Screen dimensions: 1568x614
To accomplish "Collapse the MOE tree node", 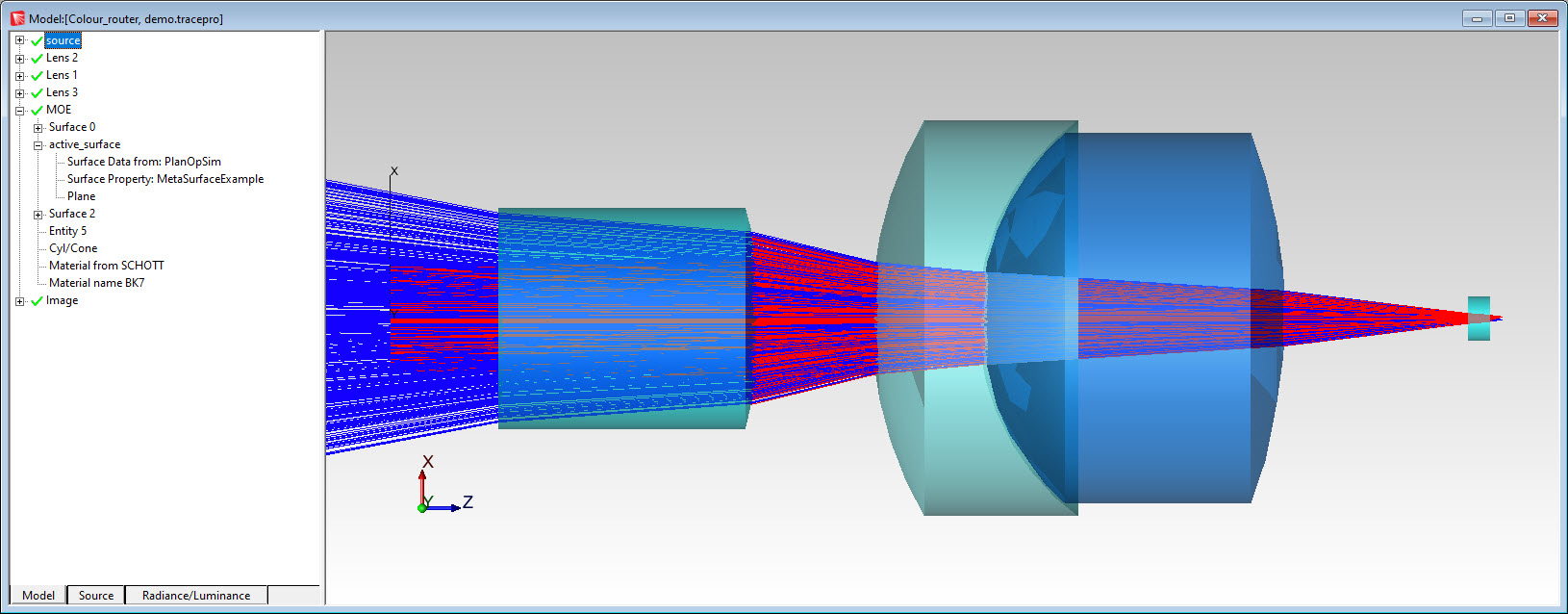I will coord(19,111).
